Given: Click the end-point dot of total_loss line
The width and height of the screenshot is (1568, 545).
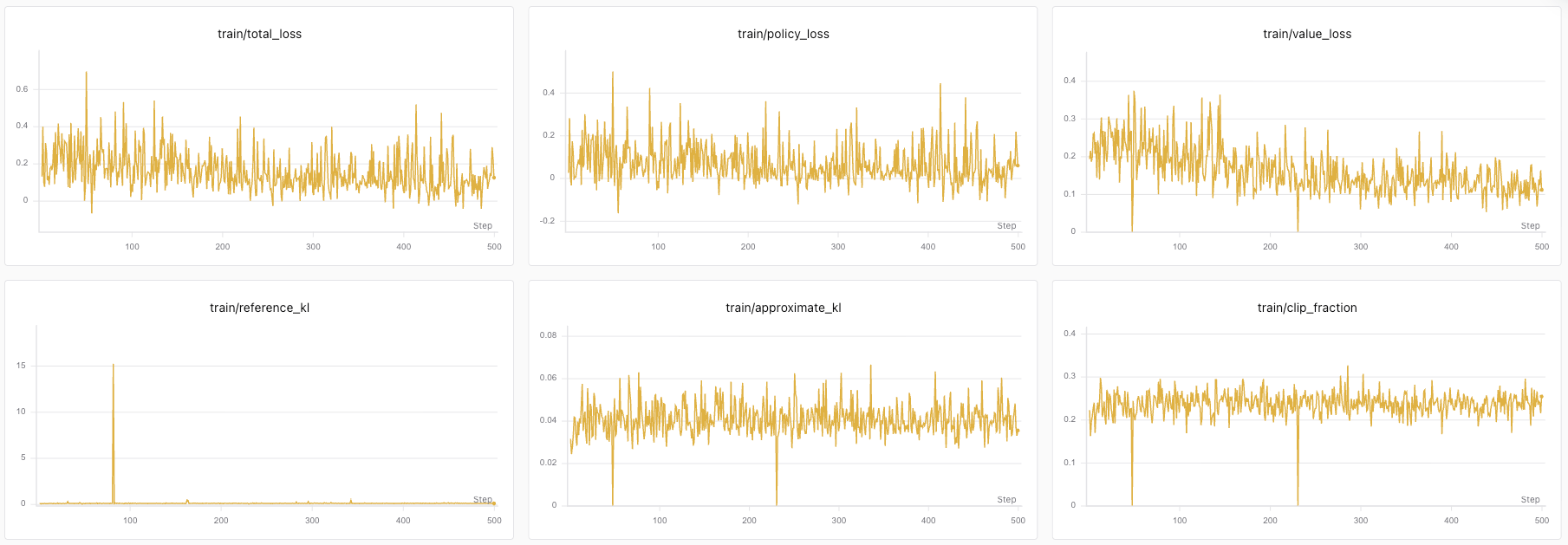Looking at the screenshot, I should (x=494, y=178).
